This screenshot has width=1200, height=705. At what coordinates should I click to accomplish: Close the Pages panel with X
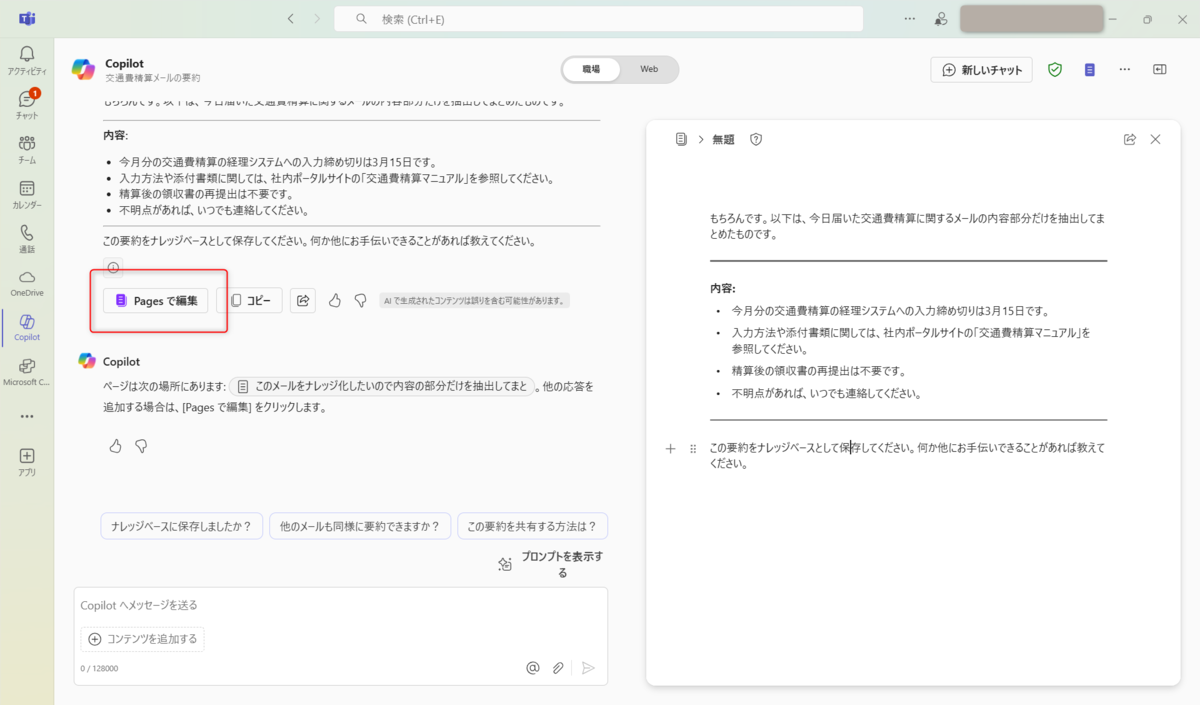(x=1155, y=140)
